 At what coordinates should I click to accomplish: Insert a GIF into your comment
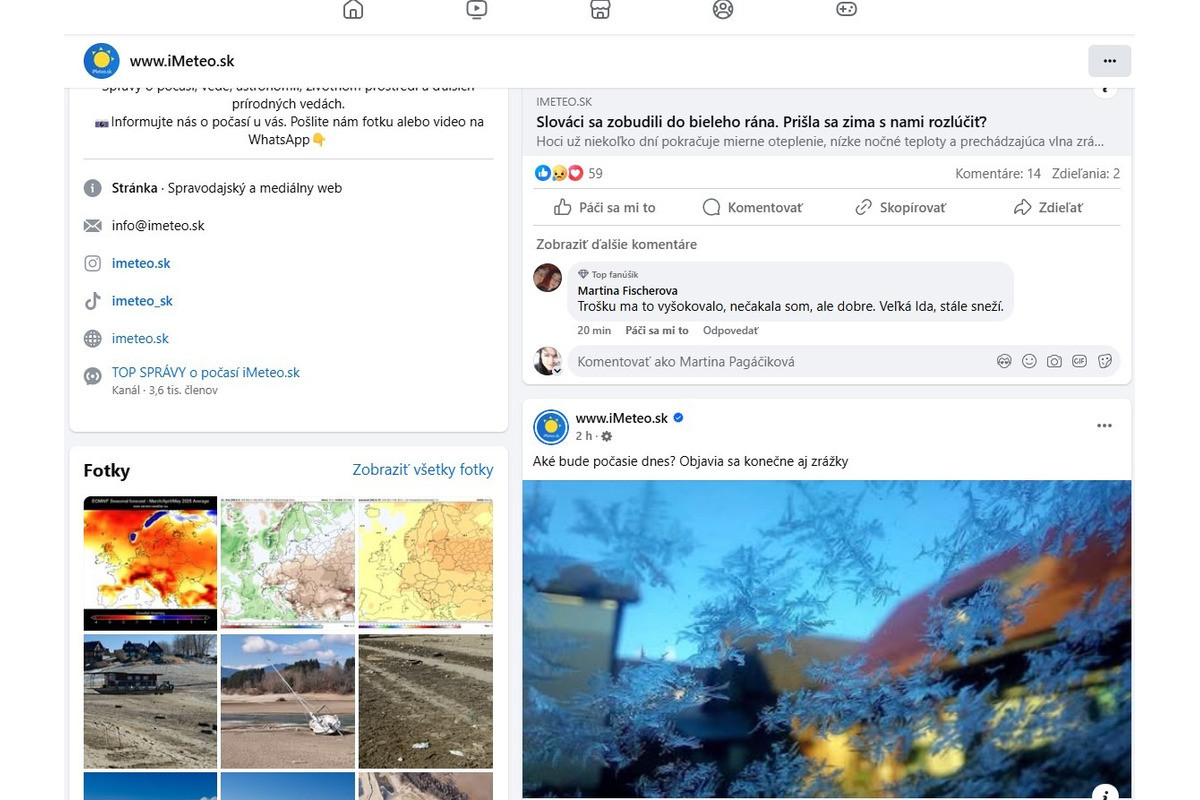tap(1079, 361)
